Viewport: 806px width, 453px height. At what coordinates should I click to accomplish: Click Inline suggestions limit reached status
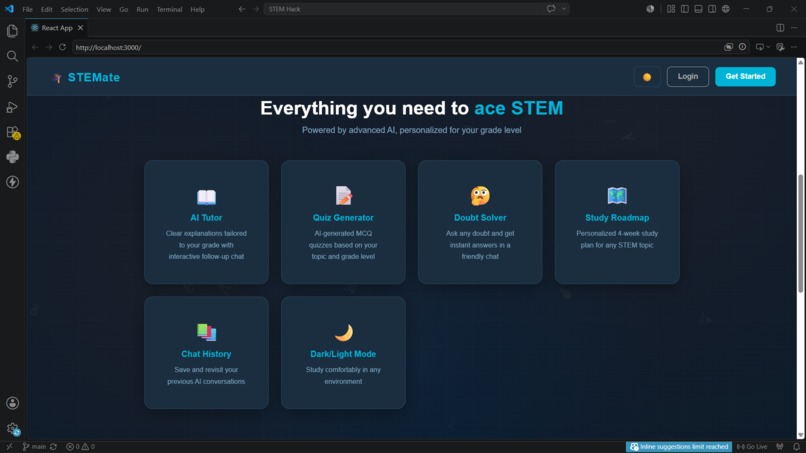[679, 447]
